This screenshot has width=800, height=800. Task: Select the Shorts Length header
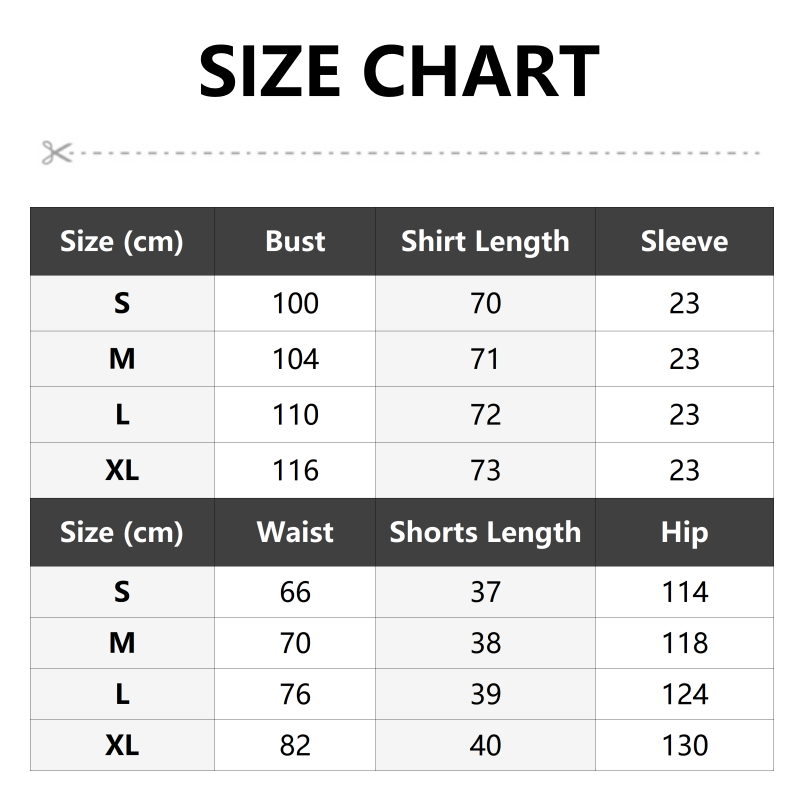pos(485,532)
